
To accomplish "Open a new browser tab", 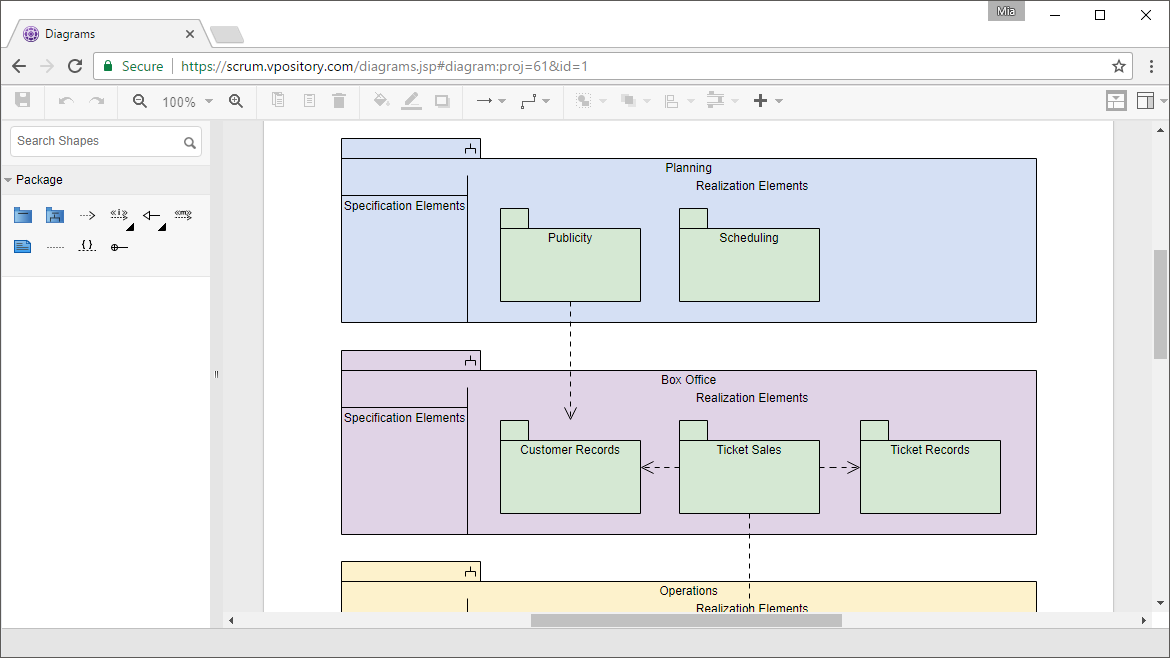I will tap(226, 34).
